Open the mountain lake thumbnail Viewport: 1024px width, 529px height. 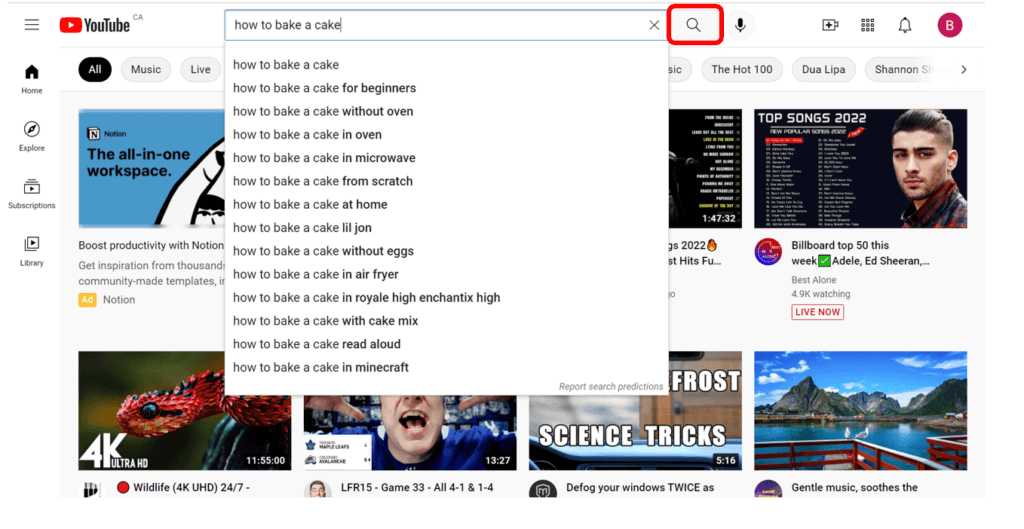[860, 411]
